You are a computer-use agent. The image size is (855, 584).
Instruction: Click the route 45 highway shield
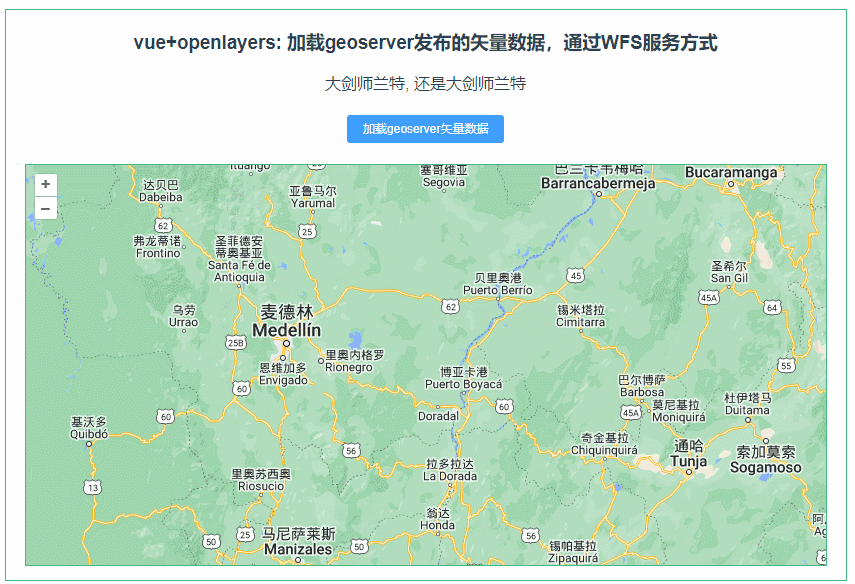576,275
